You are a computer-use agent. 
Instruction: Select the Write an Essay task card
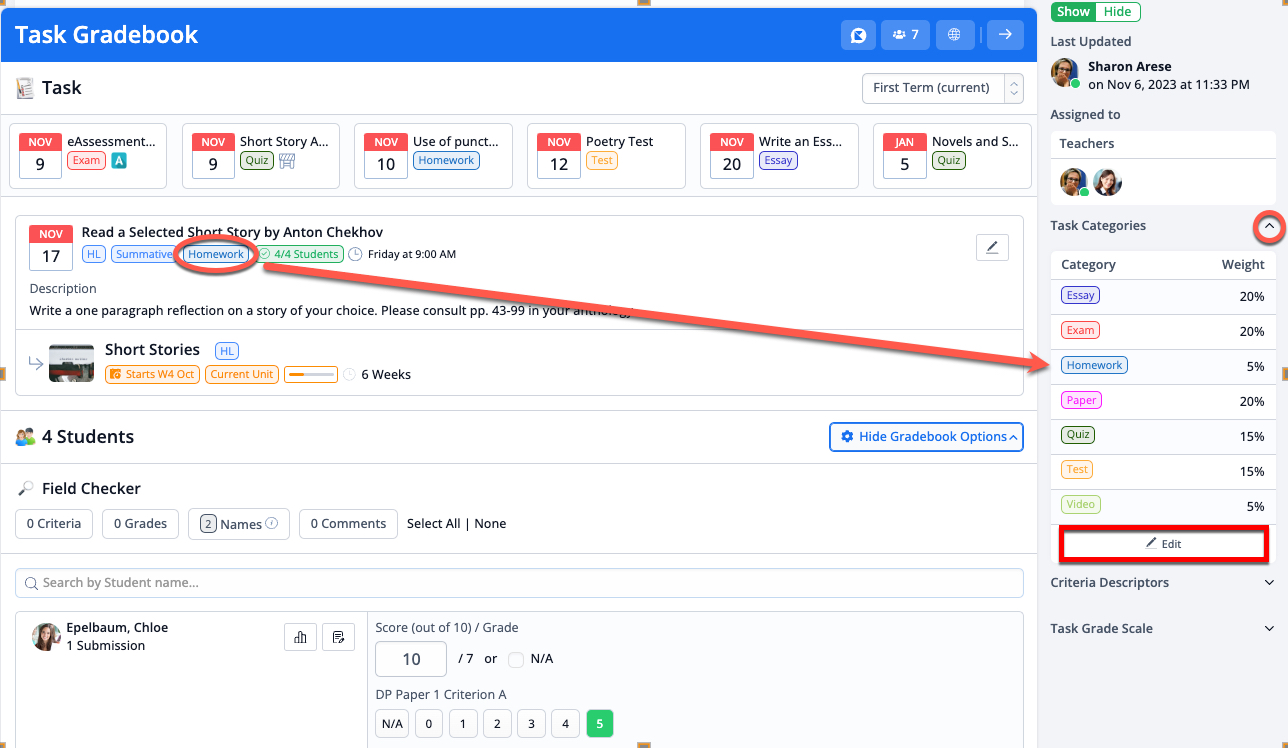pos(779,156)
